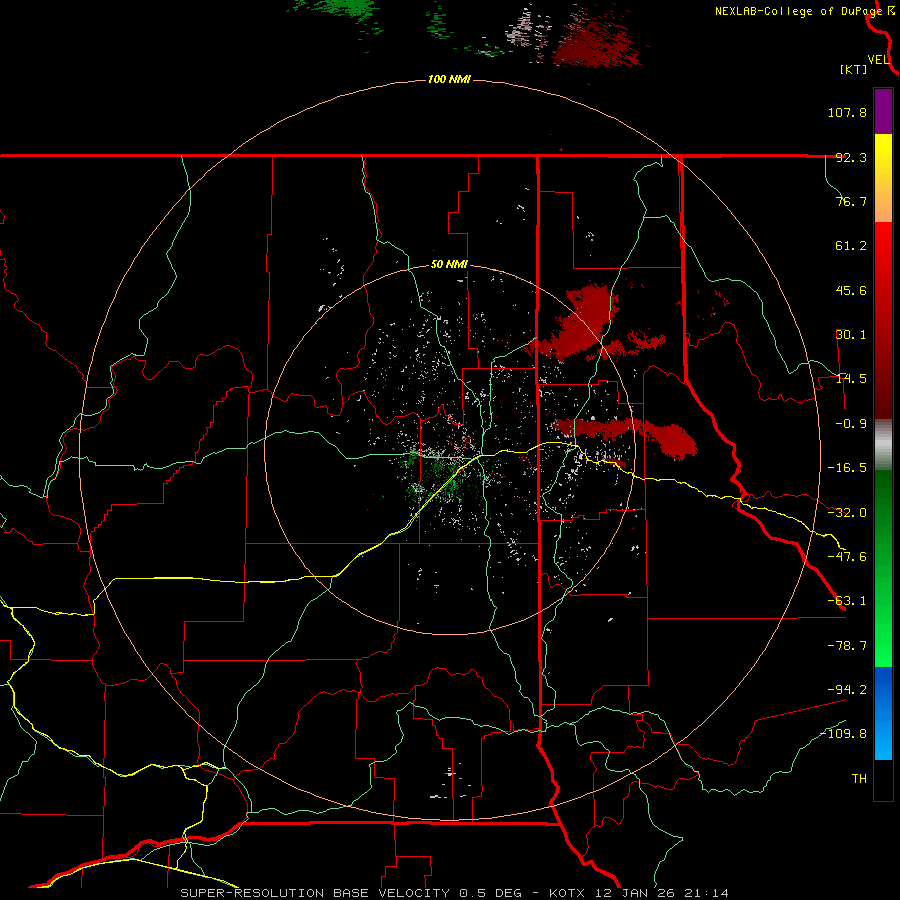The width and height of the screenshot is (900, 900).
Task: Click the 92.3 scale value
Action: 851,157
